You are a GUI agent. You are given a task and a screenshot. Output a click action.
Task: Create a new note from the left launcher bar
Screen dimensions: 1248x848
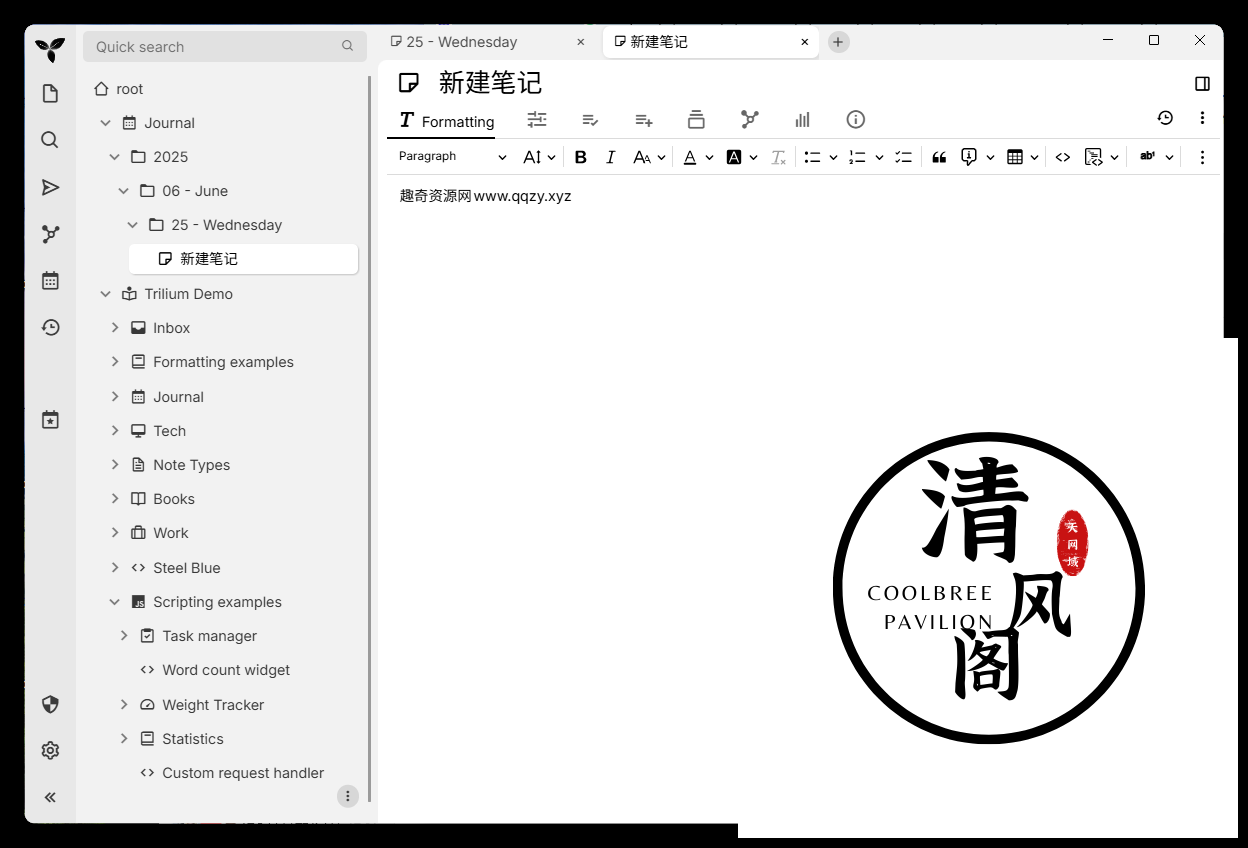click(x=50, y=94)
